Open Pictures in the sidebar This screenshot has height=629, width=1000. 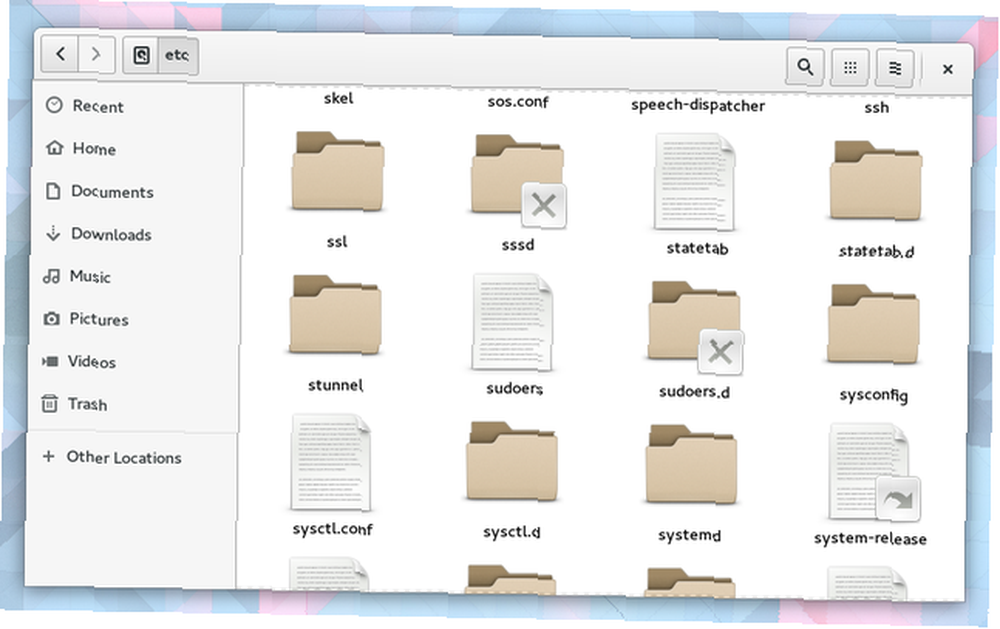[x=133, y=319]
